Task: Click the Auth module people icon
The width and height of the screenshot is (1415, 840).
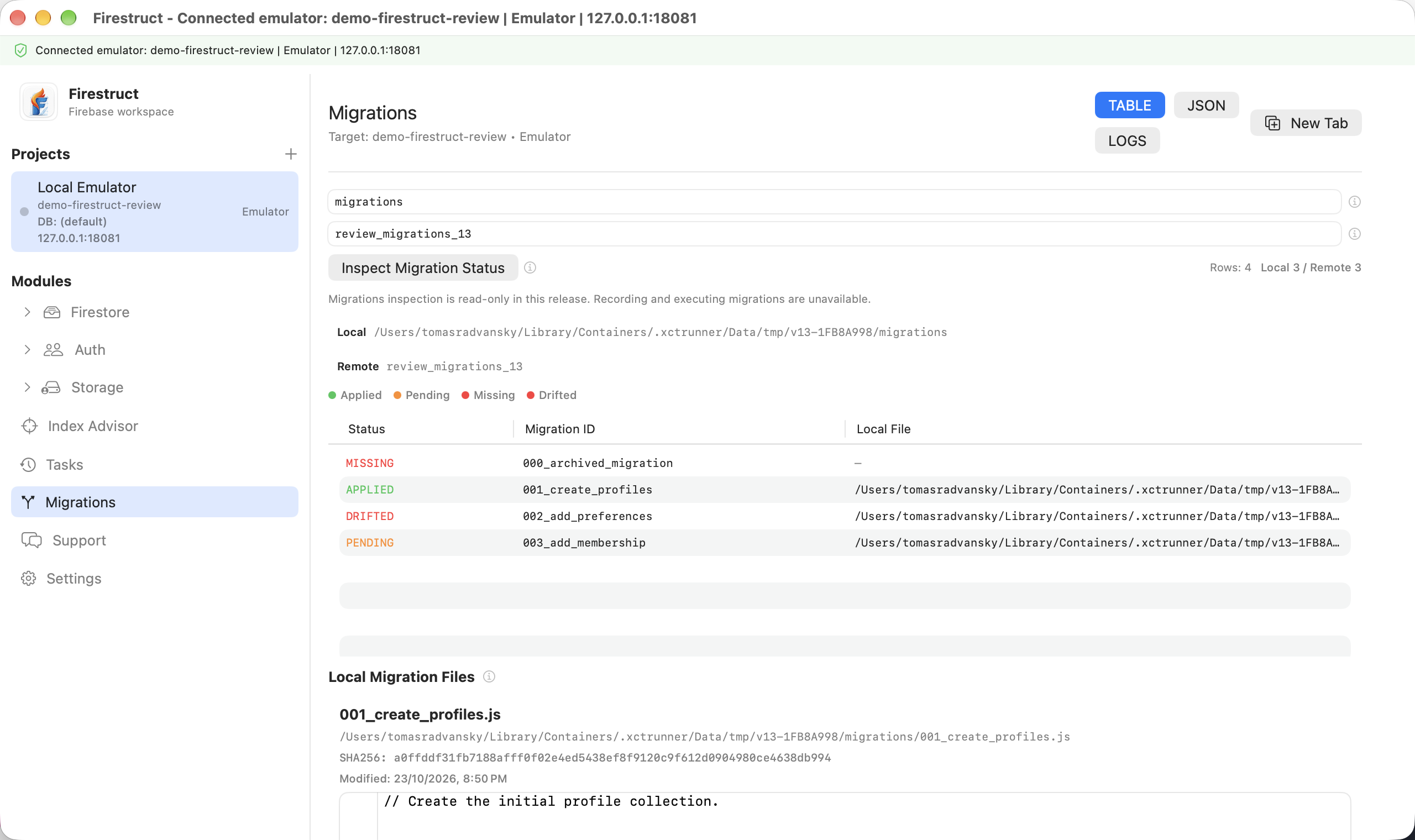Action: (x=53, y=350)
